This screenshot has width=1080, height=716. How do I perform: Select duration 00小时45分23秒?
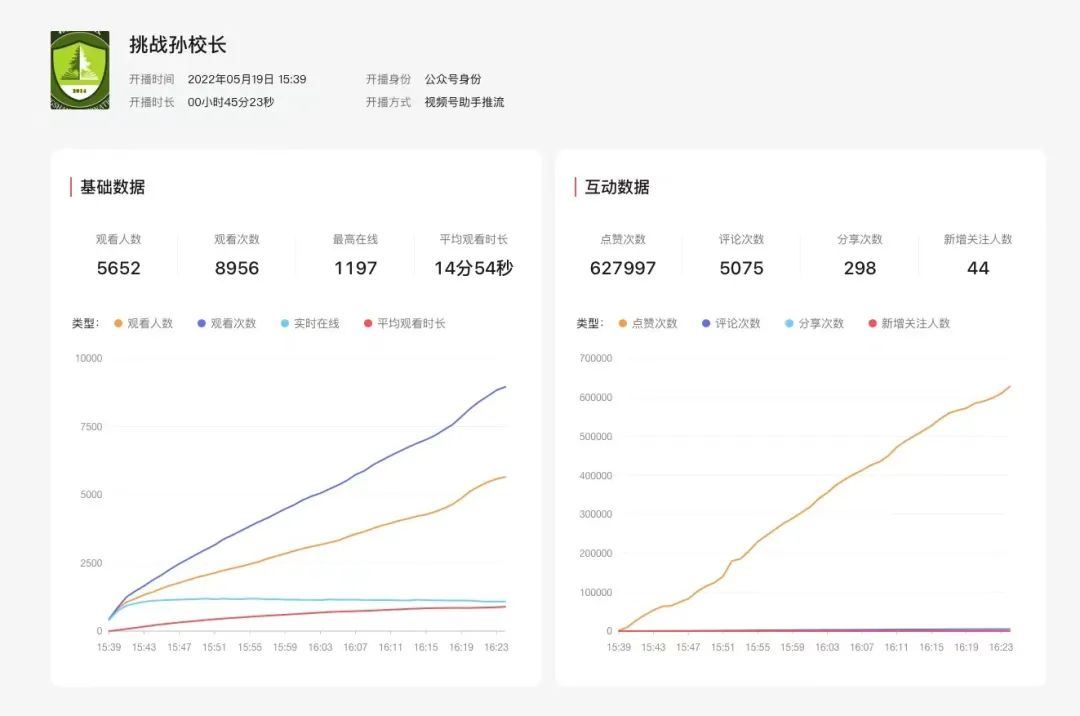tap(231, 102)
